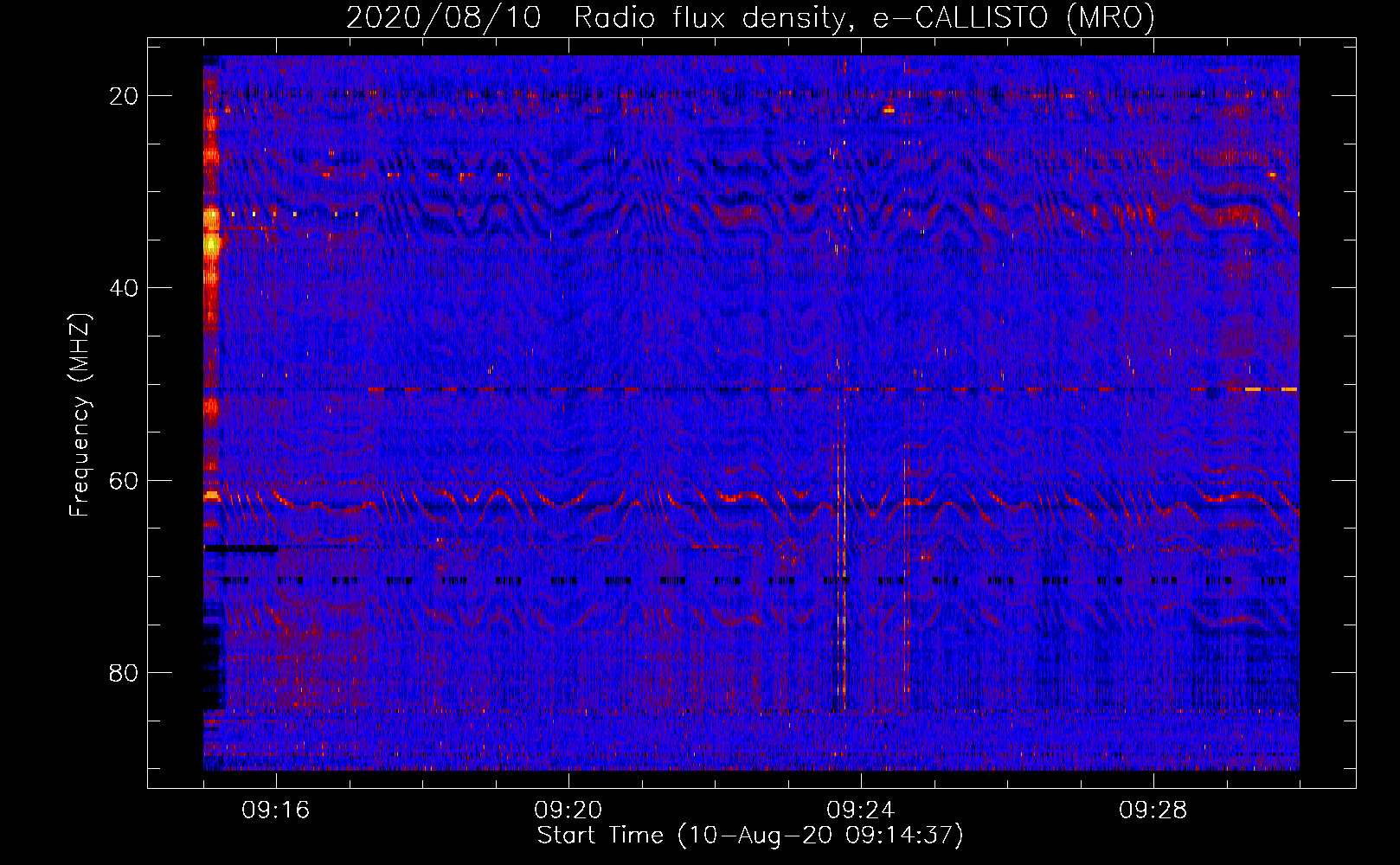Screen dimensions: 1400x865
Task: Click the 09:28 time tick label
Action: (x=1153, y=811)
